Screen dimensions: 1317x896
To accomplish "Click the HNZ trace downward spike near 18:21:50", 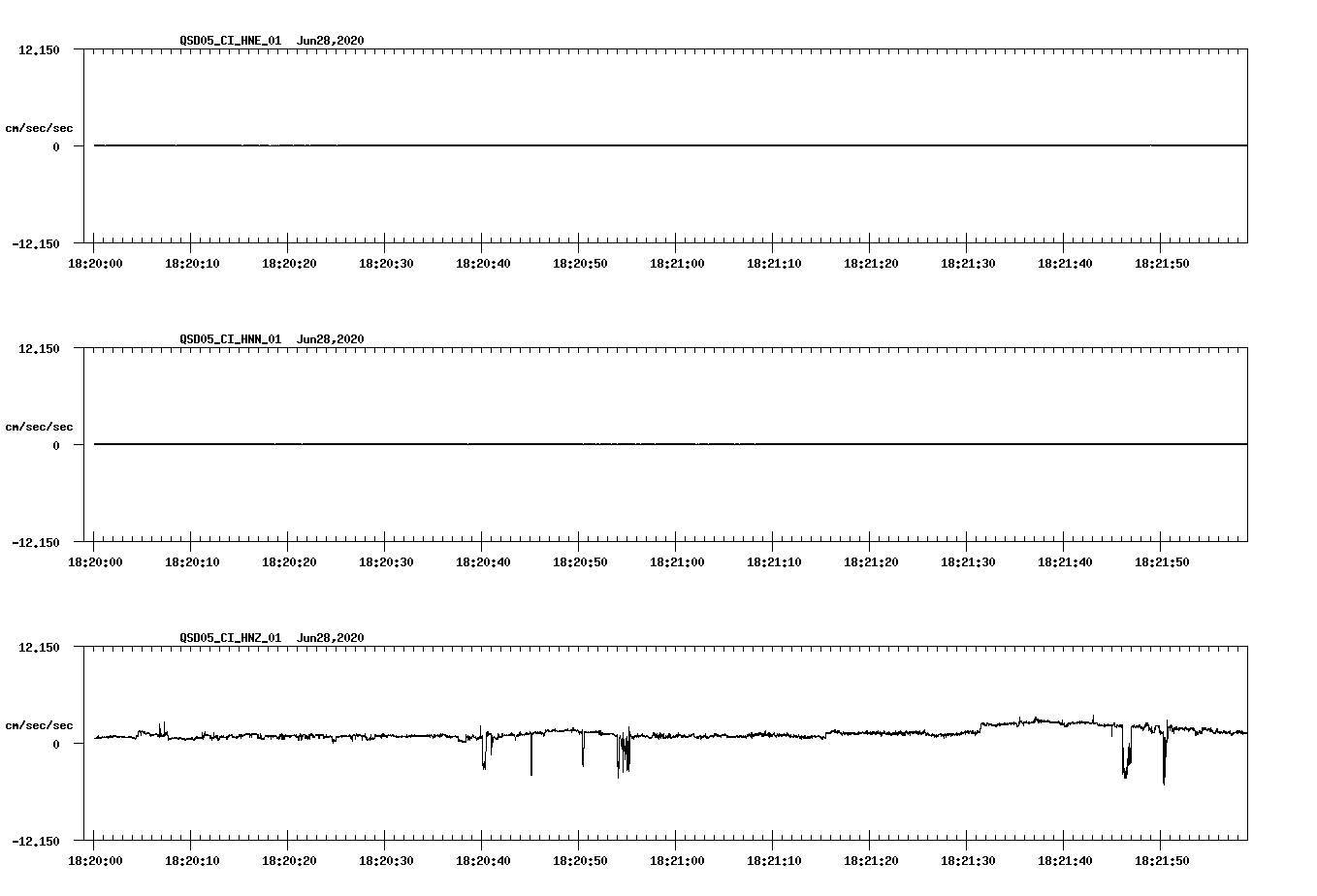I will pyautogui.click(x=1164, y=756).
